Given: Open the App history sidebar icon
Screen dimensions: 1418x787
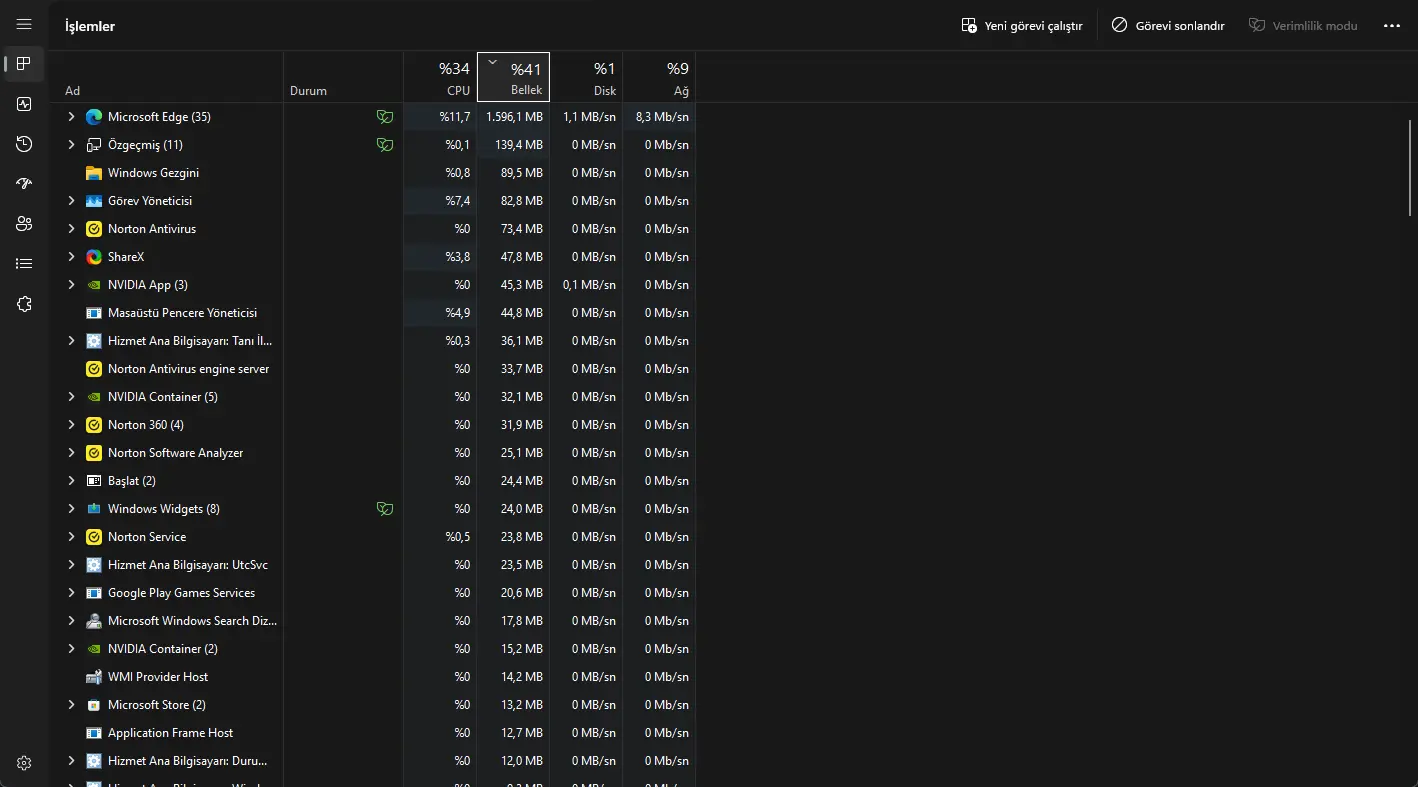Looking at the screenshot, I should (24, 144).
